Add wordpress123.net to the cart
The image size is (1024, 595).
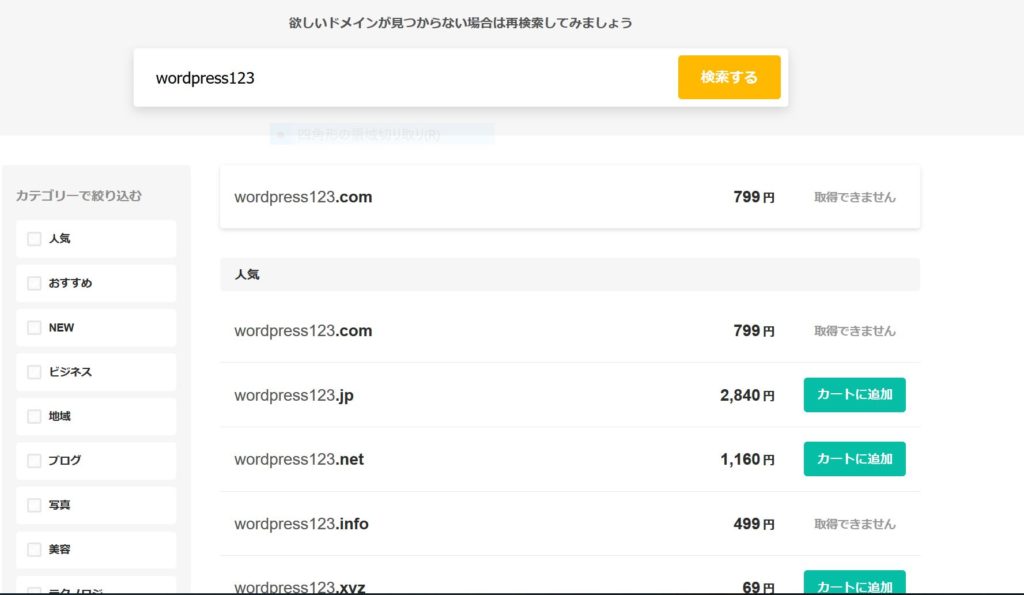pyautogui.click(x=854, y=458)
